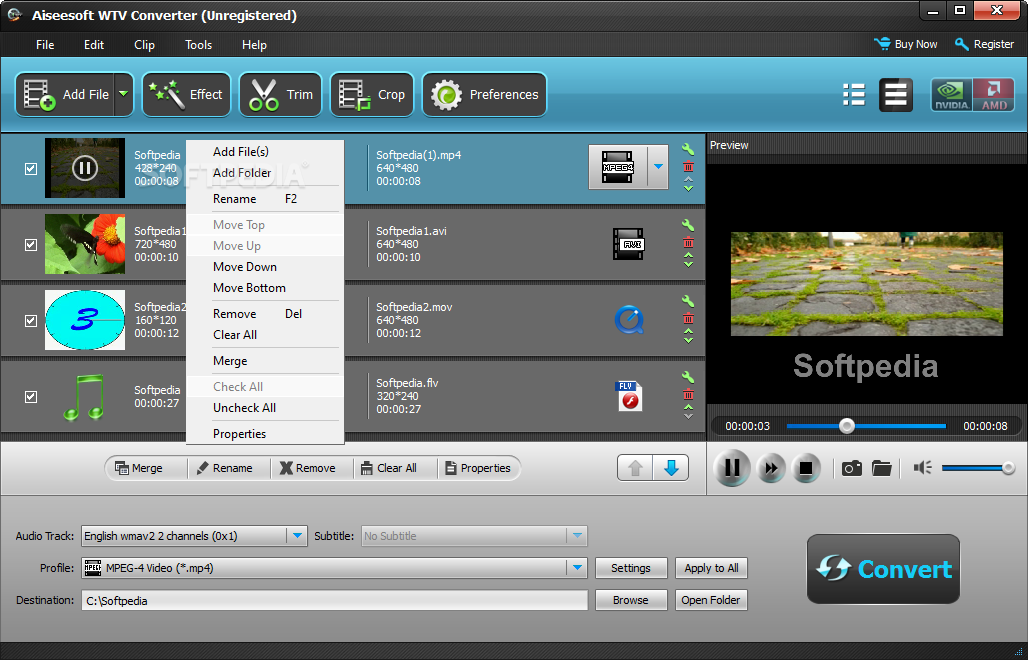Screen dimensions: 1028x660
Task: Open Preferences with the gear icon
Action: (x=484, y=94)
